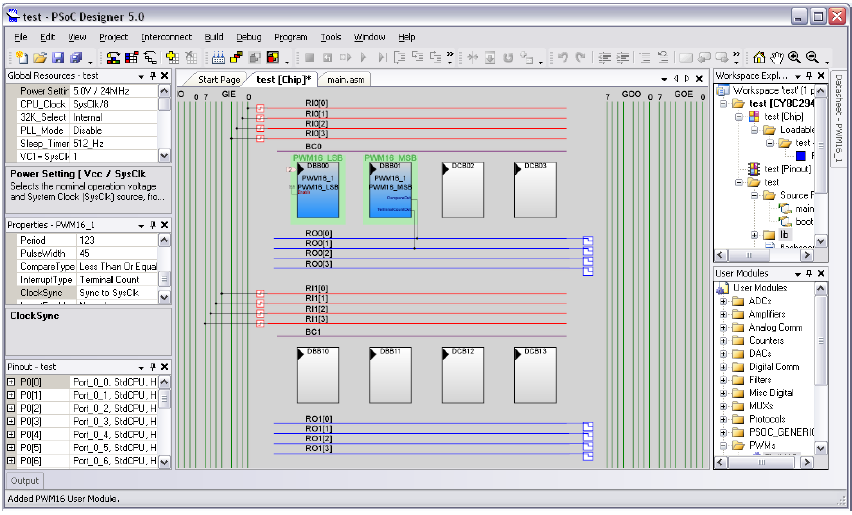Screen dimensions: 852x515
Task: Open the Build menu
Action: pyautogui.click(x=214, y=37)
